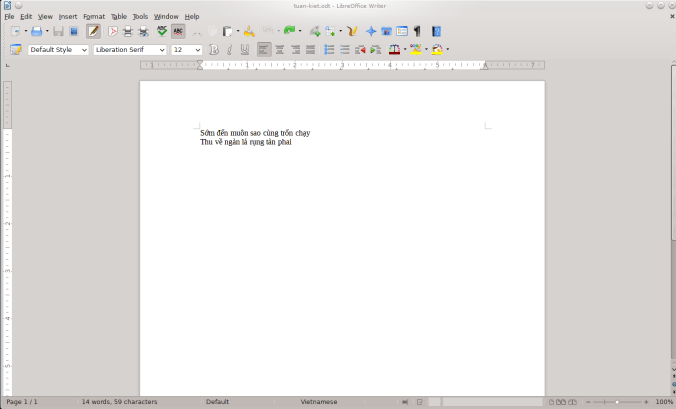Click the Export as PDF icon

112,32
